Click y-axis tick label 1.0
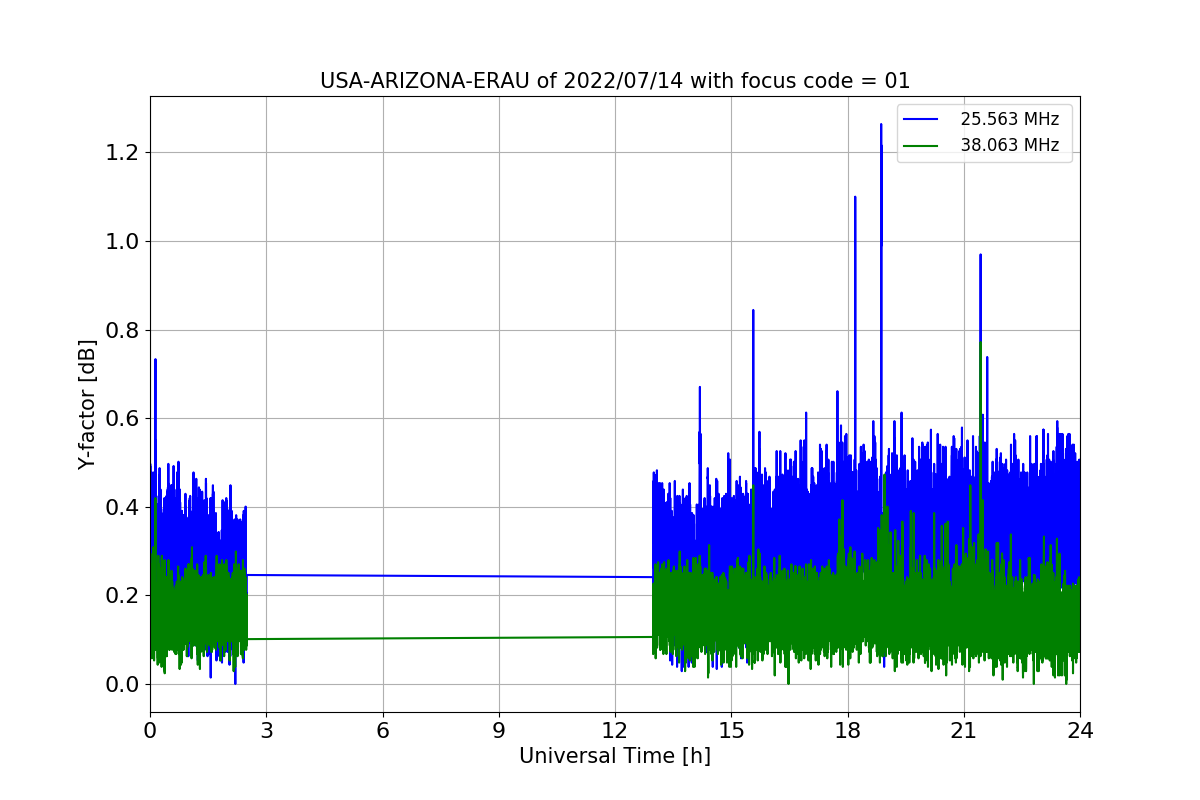Viewport: 1200px width, 800px height. (124, 242)
